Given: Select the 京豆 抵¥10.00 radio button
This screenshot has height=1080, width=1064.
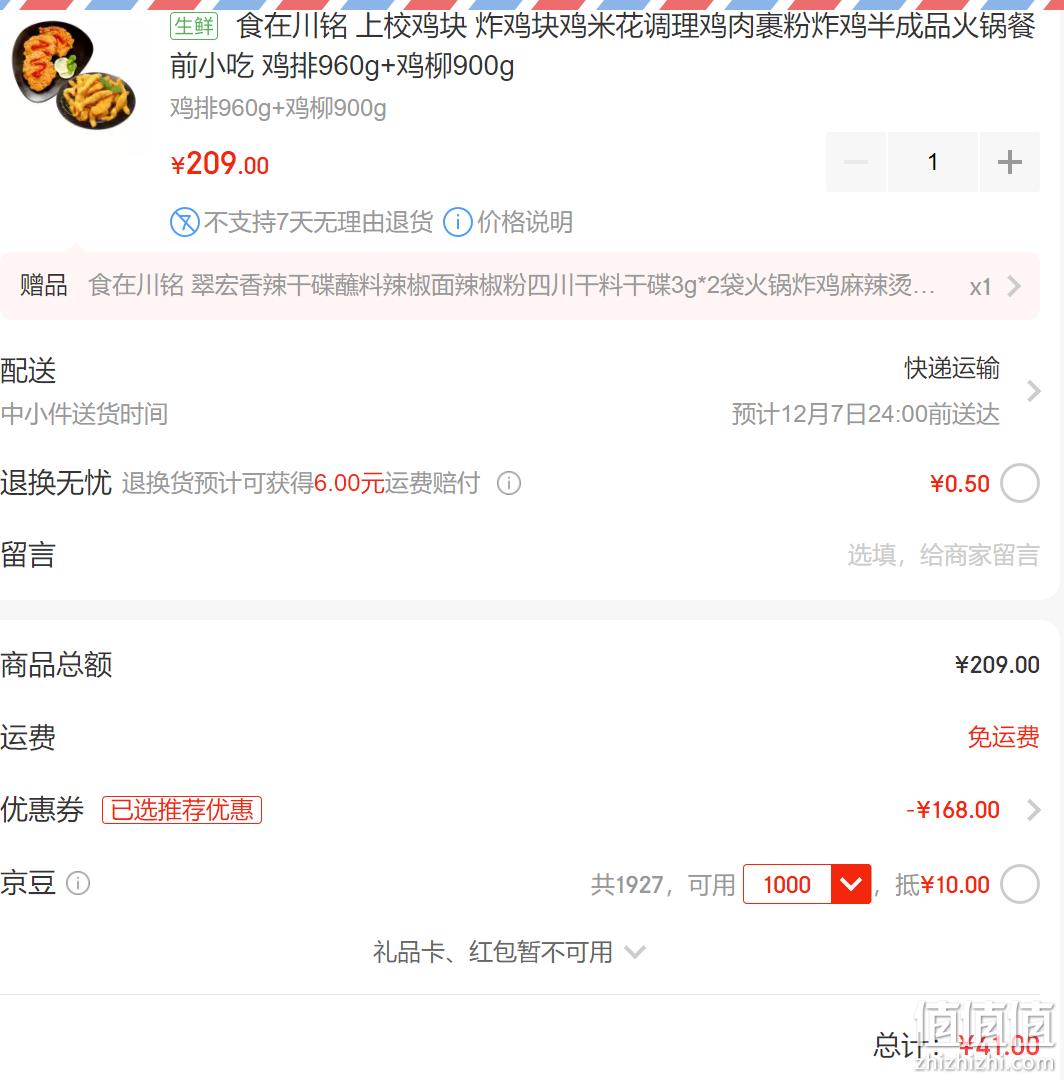Looking at the screenshot, I should point(1020,884).
